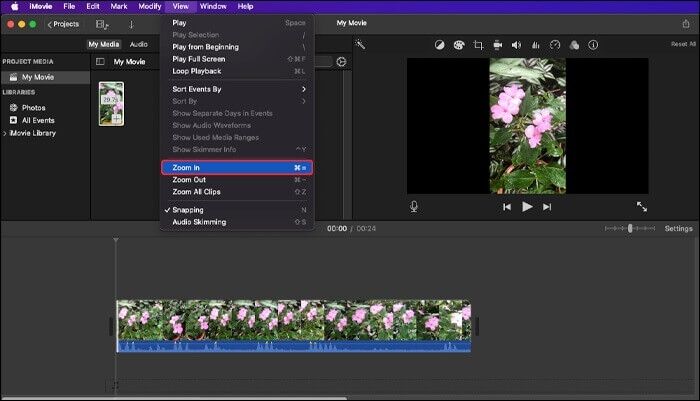
Task: Click the viewer flower preview image
Action: (528, 126)
